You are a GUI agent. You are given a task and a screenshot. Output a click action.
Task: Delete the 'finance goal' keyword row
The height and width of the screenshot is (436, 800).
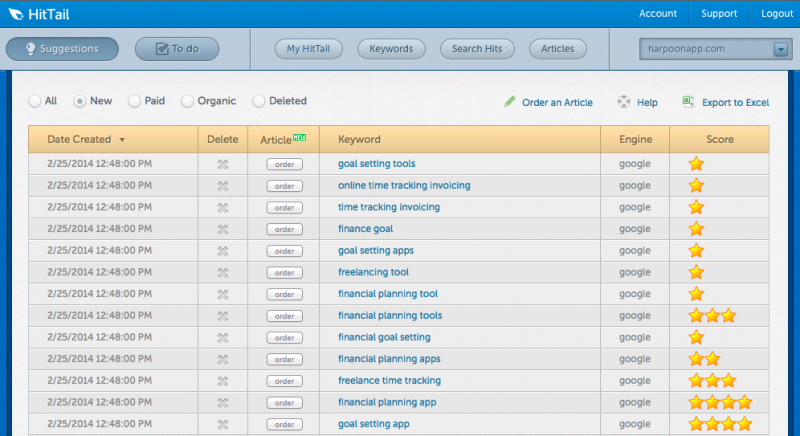pos(222,229)
